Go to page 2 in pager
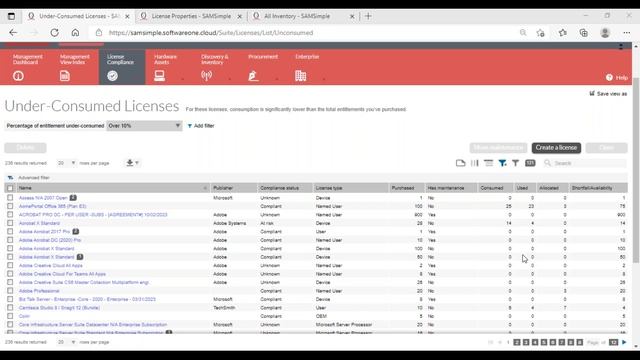The height and width of the screenshot is (360, 640). point(517,342)
